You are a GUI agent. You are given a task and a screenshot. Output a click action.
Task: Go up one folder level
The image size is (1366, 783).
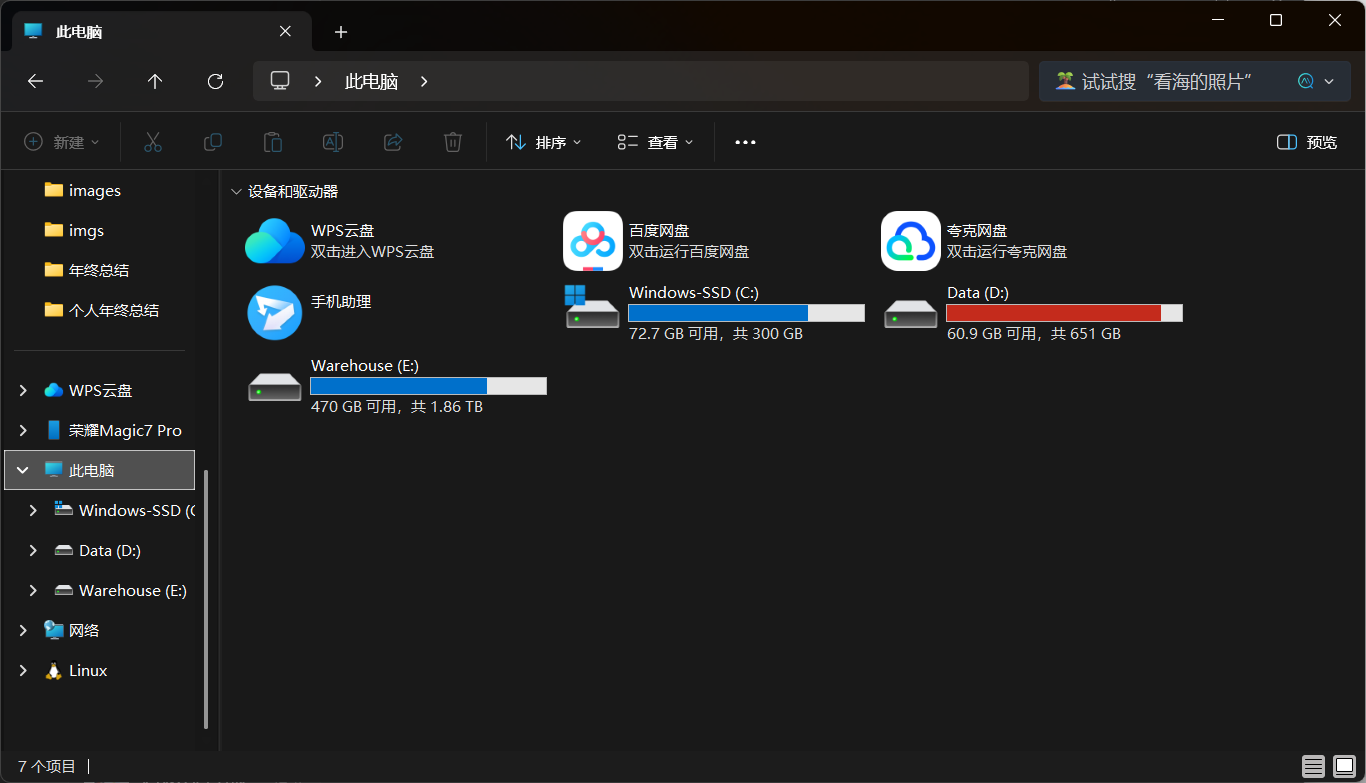(155, 82)
